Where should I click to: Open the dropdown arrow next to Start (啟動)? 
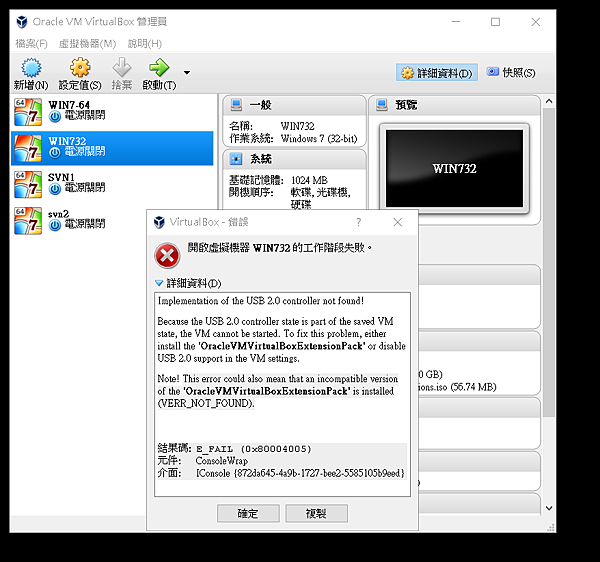pyautogui.click(x=187, y=73)
